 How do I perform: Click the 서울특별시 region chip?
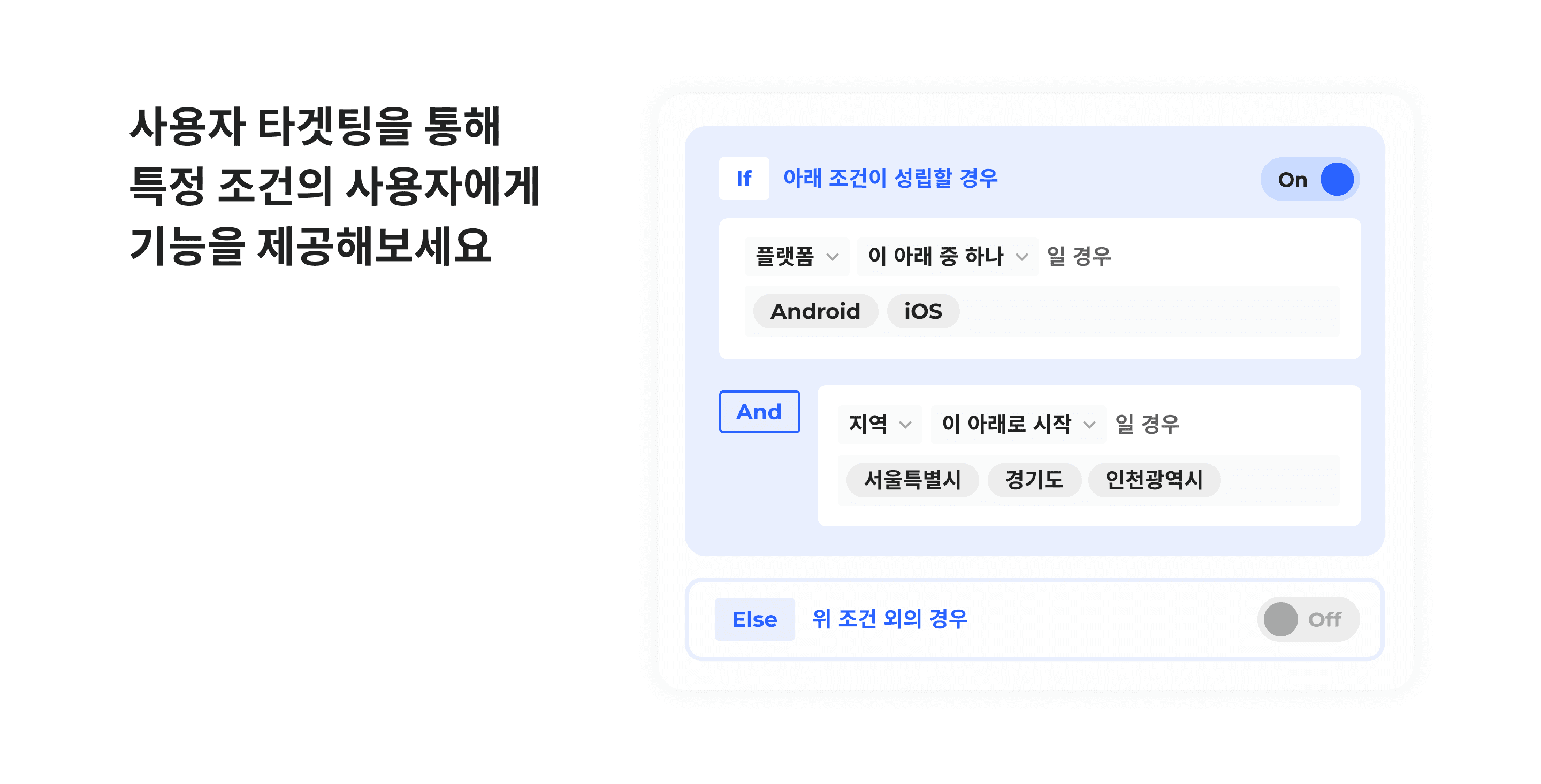[x=912, y=480]
